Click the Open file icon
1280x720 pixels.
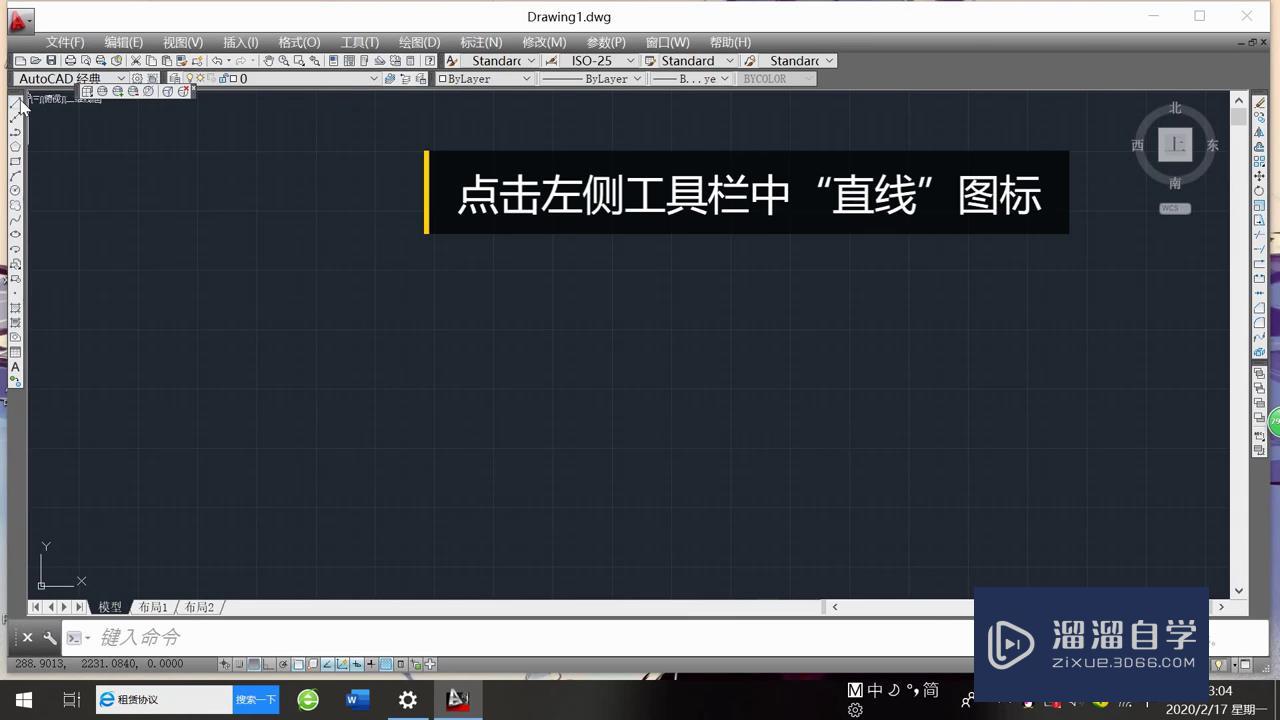click(35, 61)
